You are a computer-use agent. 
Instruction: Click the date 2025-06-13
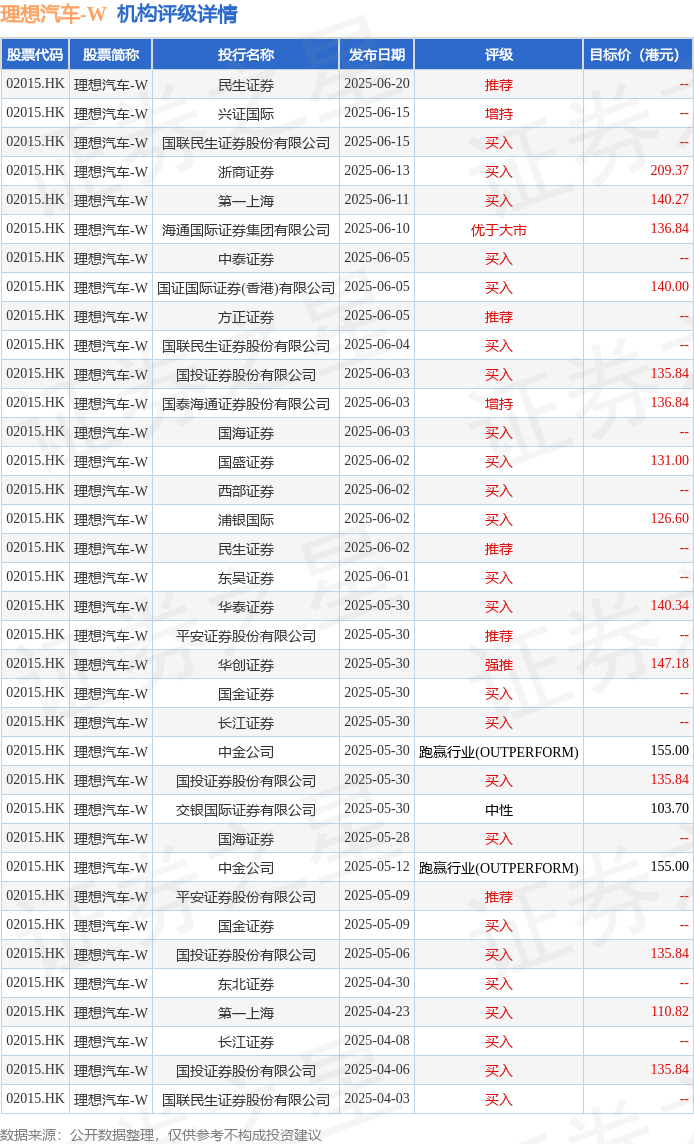[377, 171]
